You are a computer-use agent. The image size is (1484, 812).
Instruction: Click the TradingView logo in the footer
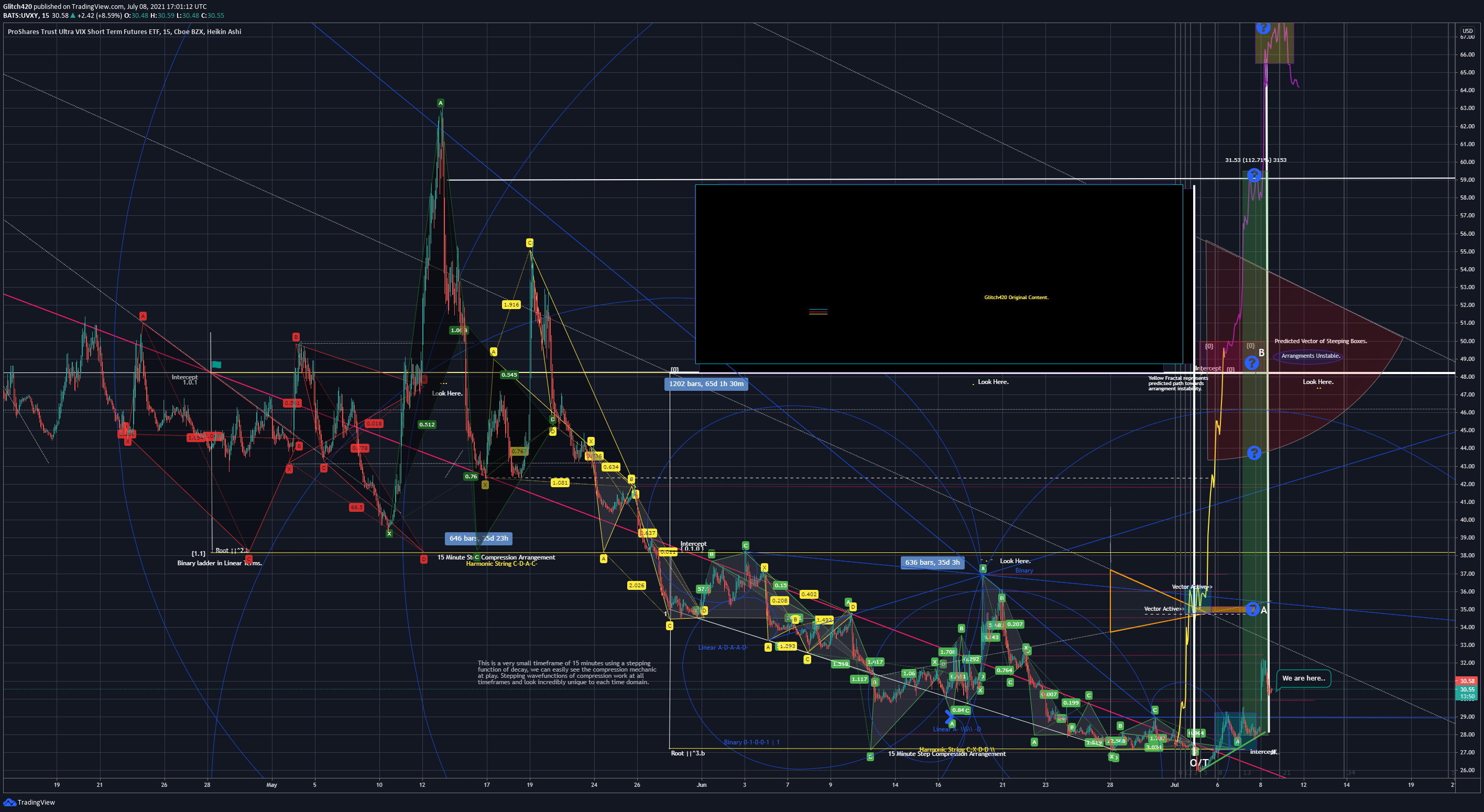coord(29,802)
